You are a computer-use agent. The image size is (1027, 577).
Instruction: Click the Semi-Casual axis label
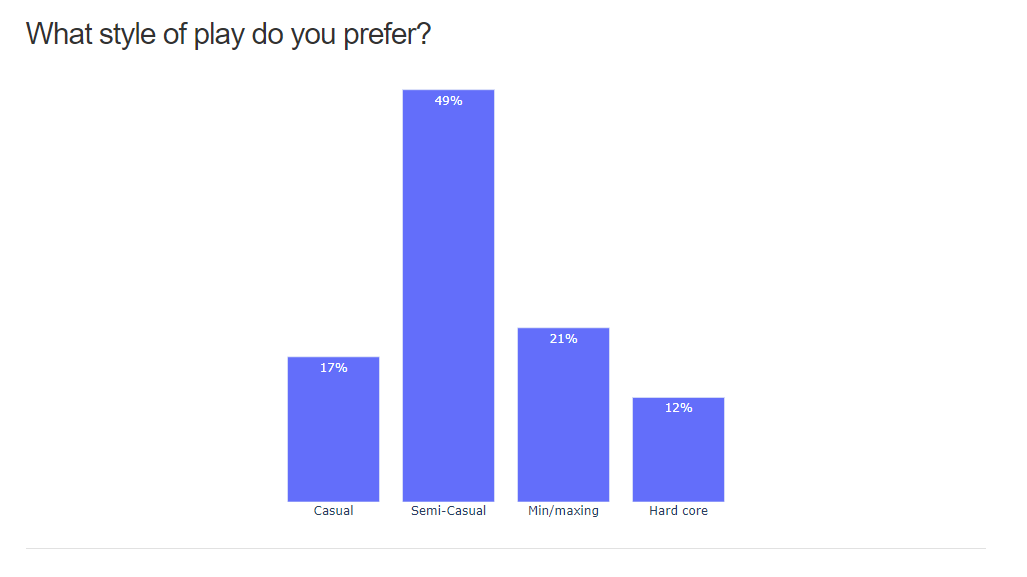tap(449, 511)
